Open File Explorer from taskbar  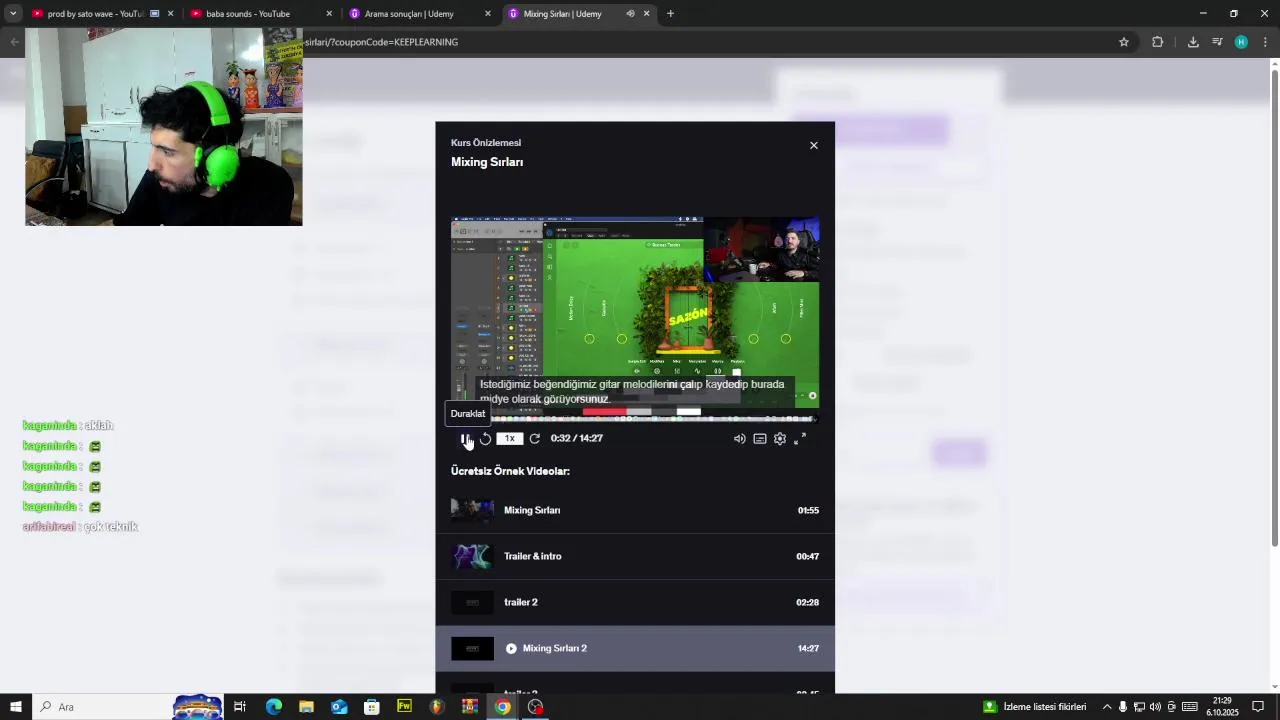point(306,707)
